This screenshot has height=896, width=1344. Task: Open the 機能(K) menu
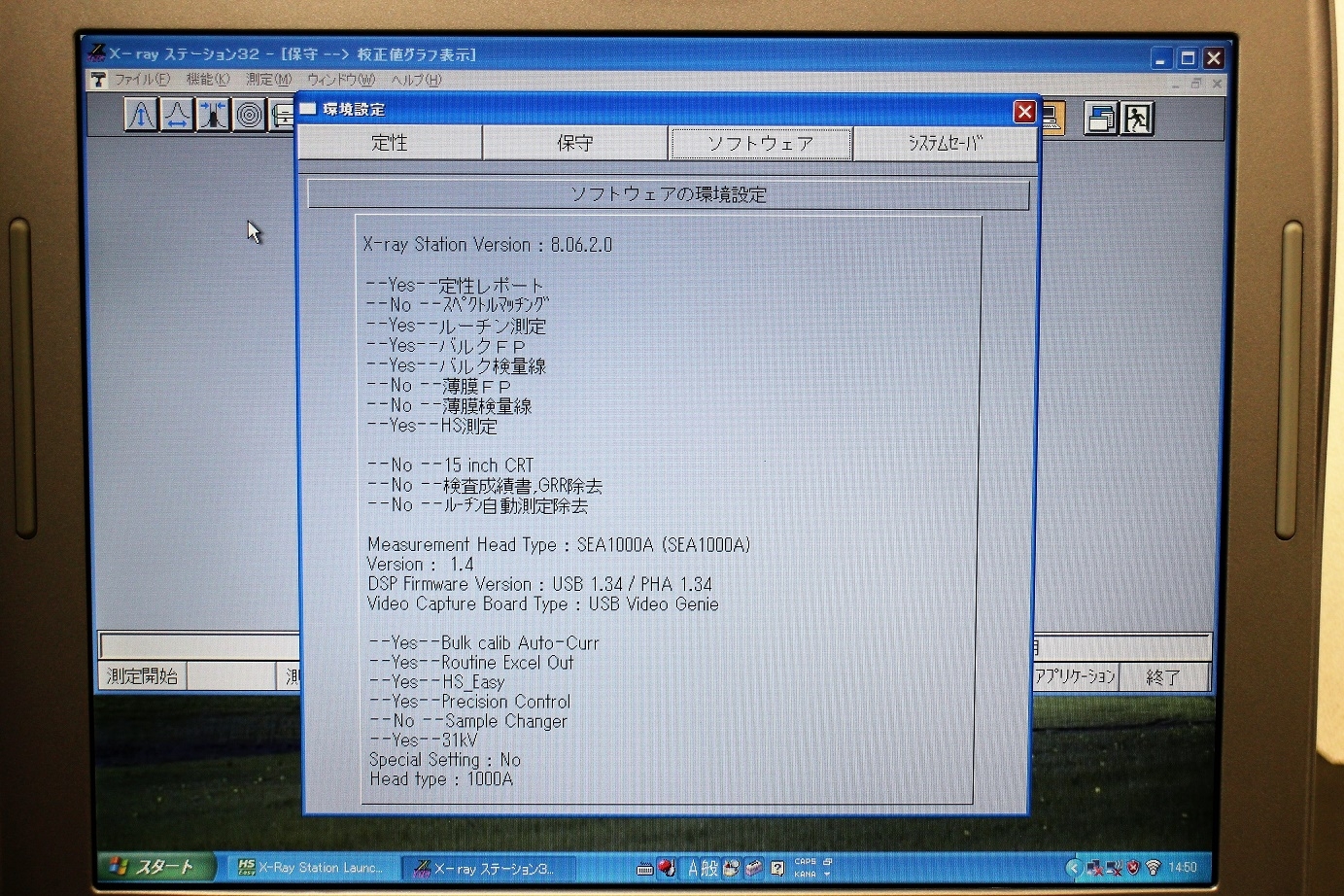click(208, 80)
